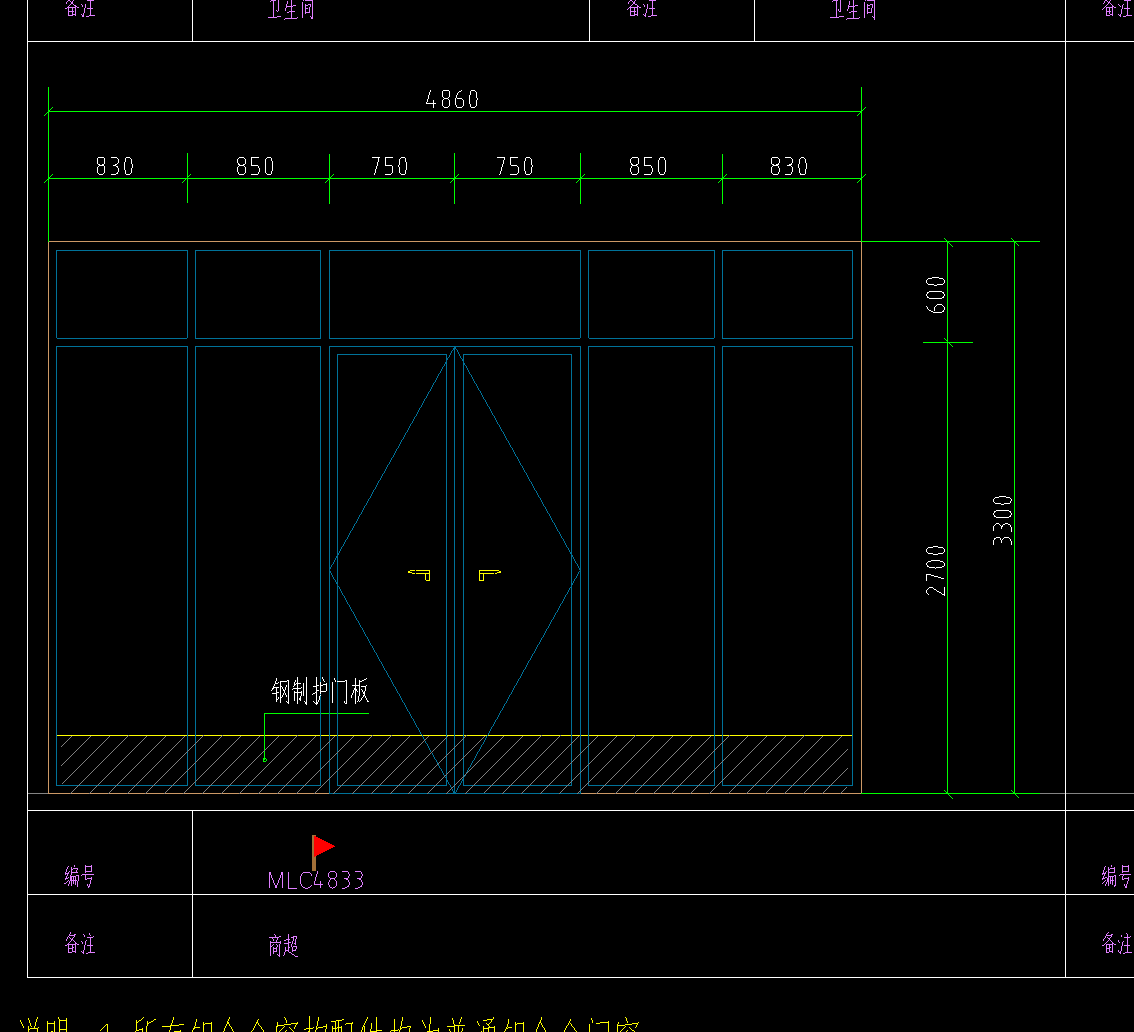Click the rightmost 830 dimension value
This screenshot has width=1134, height=1032.
788,166
